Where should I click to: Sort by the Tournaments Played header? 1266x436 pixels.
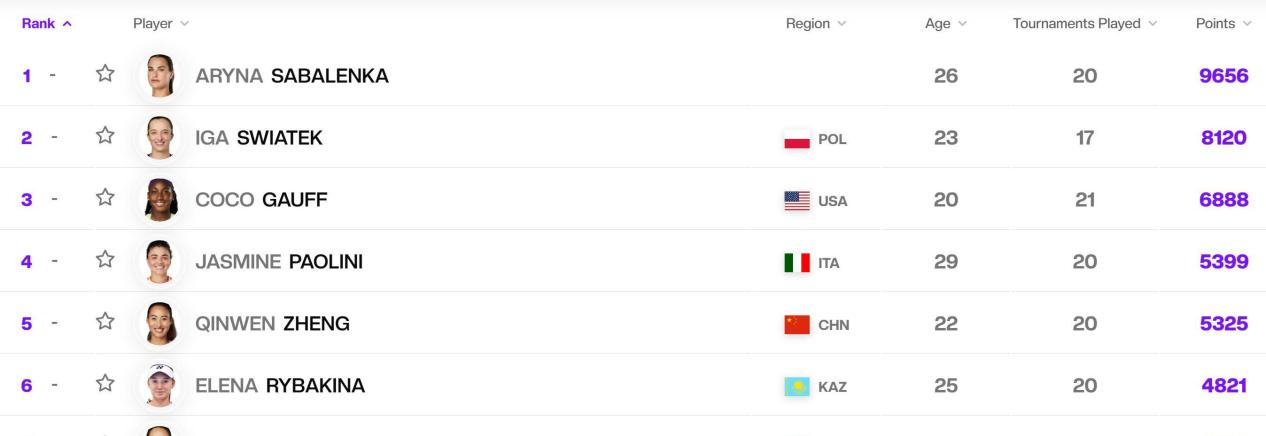pos(1084,23)
